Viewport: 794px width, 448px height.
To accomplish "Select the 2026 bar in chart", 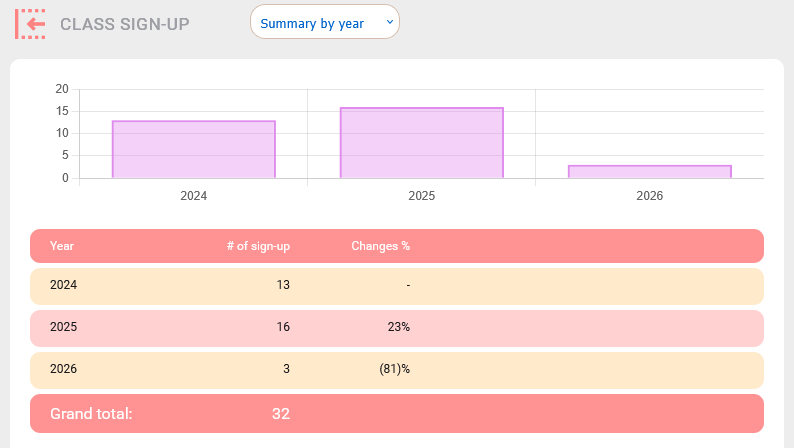I will (650, 172).
